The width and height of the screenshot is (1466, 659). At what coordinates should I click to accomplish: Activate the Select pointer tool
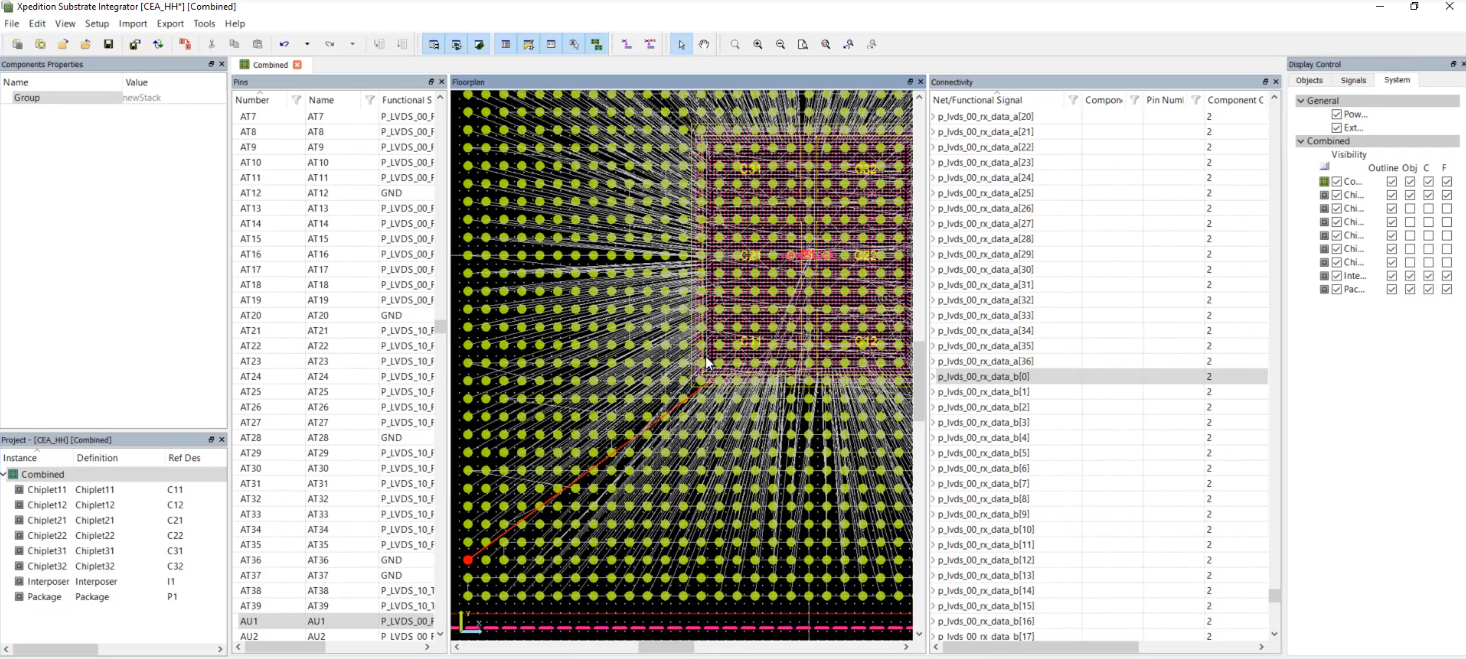(x=681, y=44)
